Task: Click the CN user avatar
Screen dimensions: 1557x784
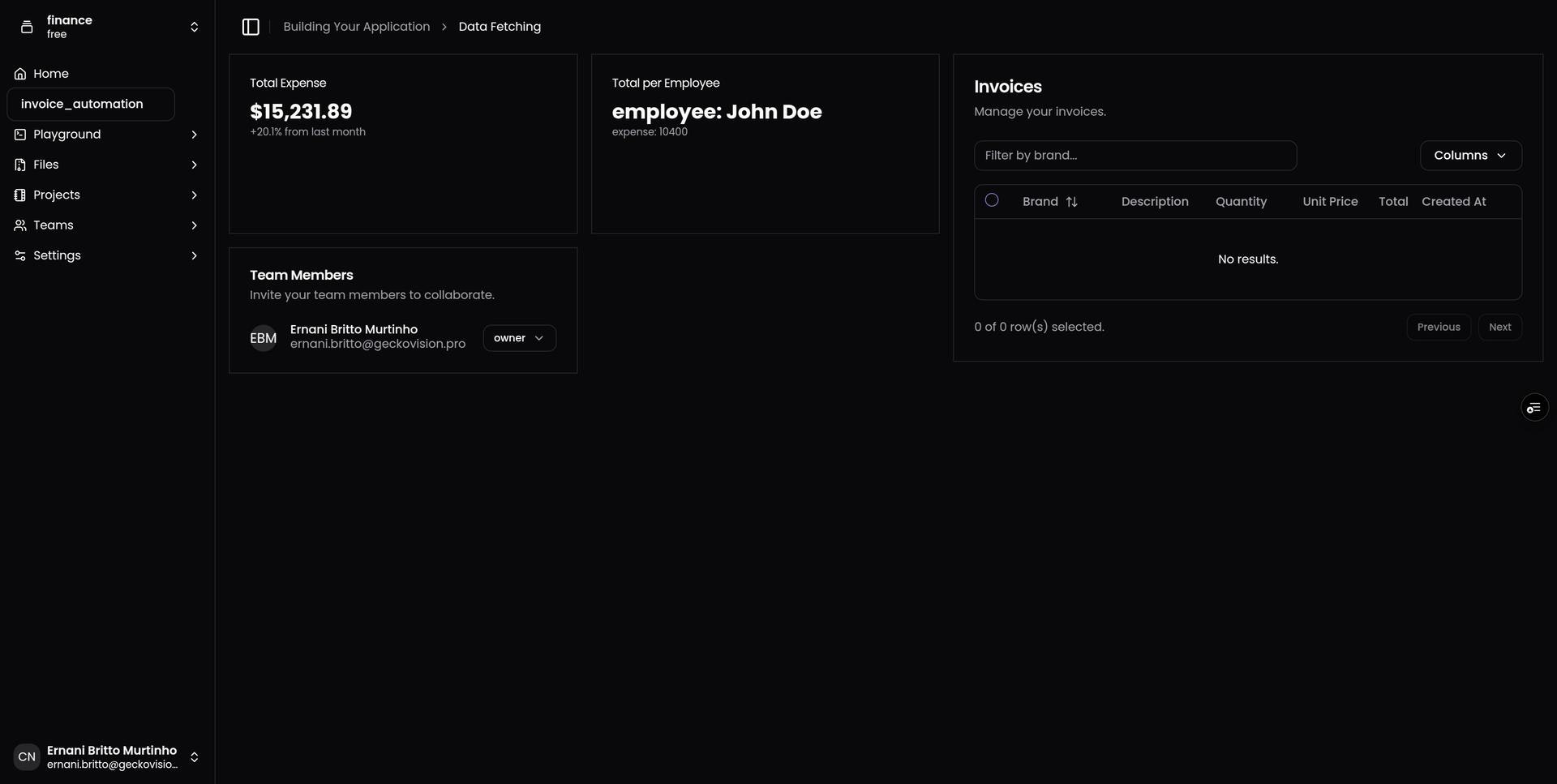Action: pyautogui.click(x=27, y=757)
